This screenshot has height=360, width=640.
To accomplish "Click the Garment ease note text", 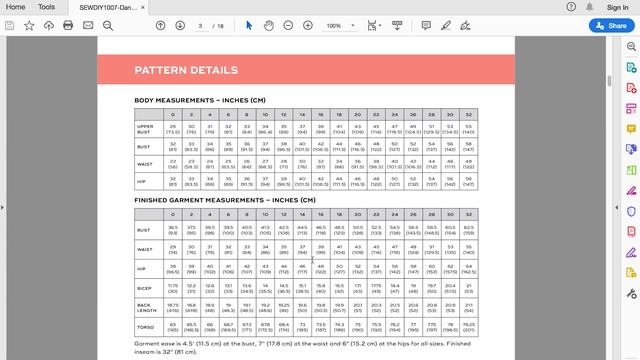I will click(x=302, y=347).
